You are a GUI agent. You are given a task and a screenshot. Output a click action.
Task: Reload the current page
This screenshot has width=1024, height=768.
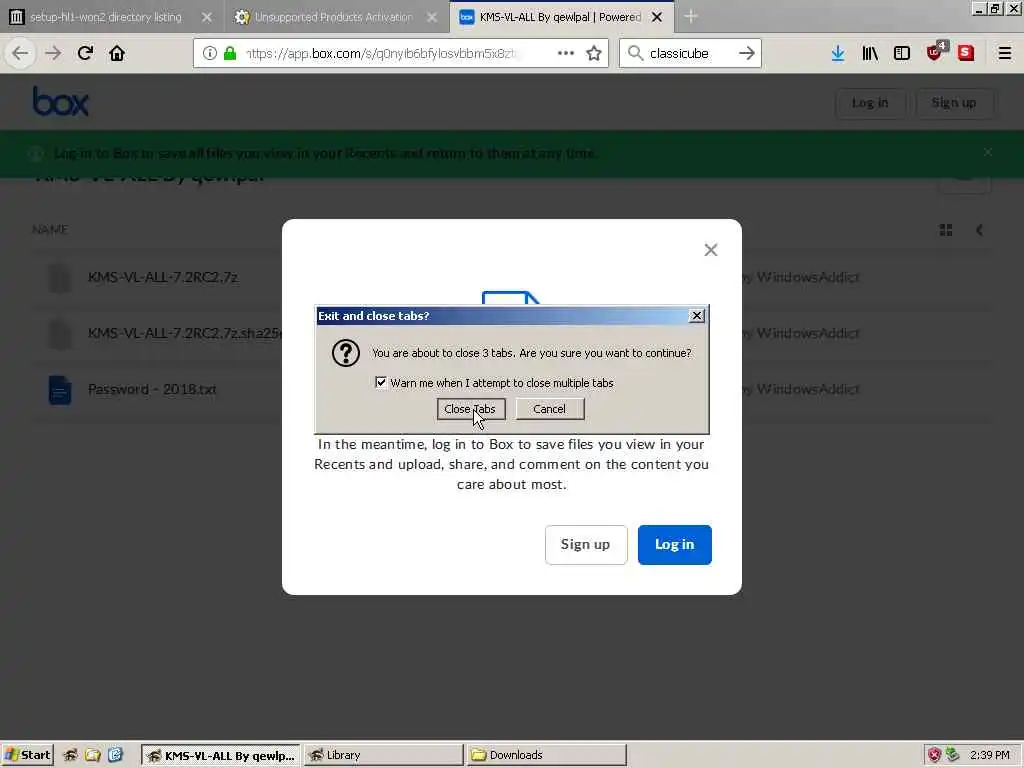(x=85, y=53)
